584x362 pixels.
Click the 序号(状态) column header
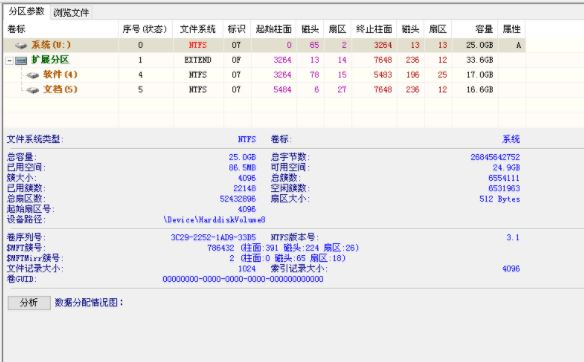145,29
